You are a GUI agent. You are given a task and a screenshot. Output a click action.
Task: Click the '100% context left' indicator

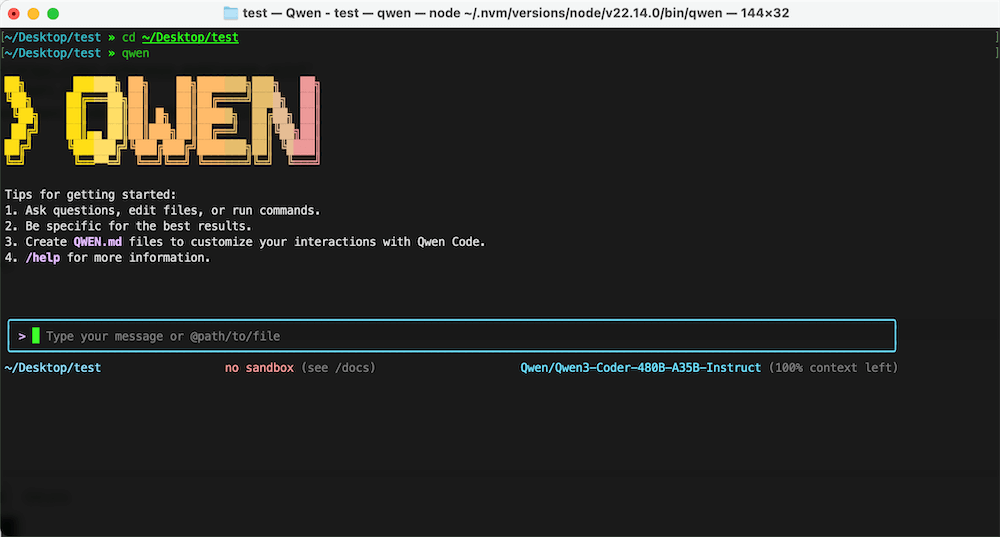click(833, 368)
